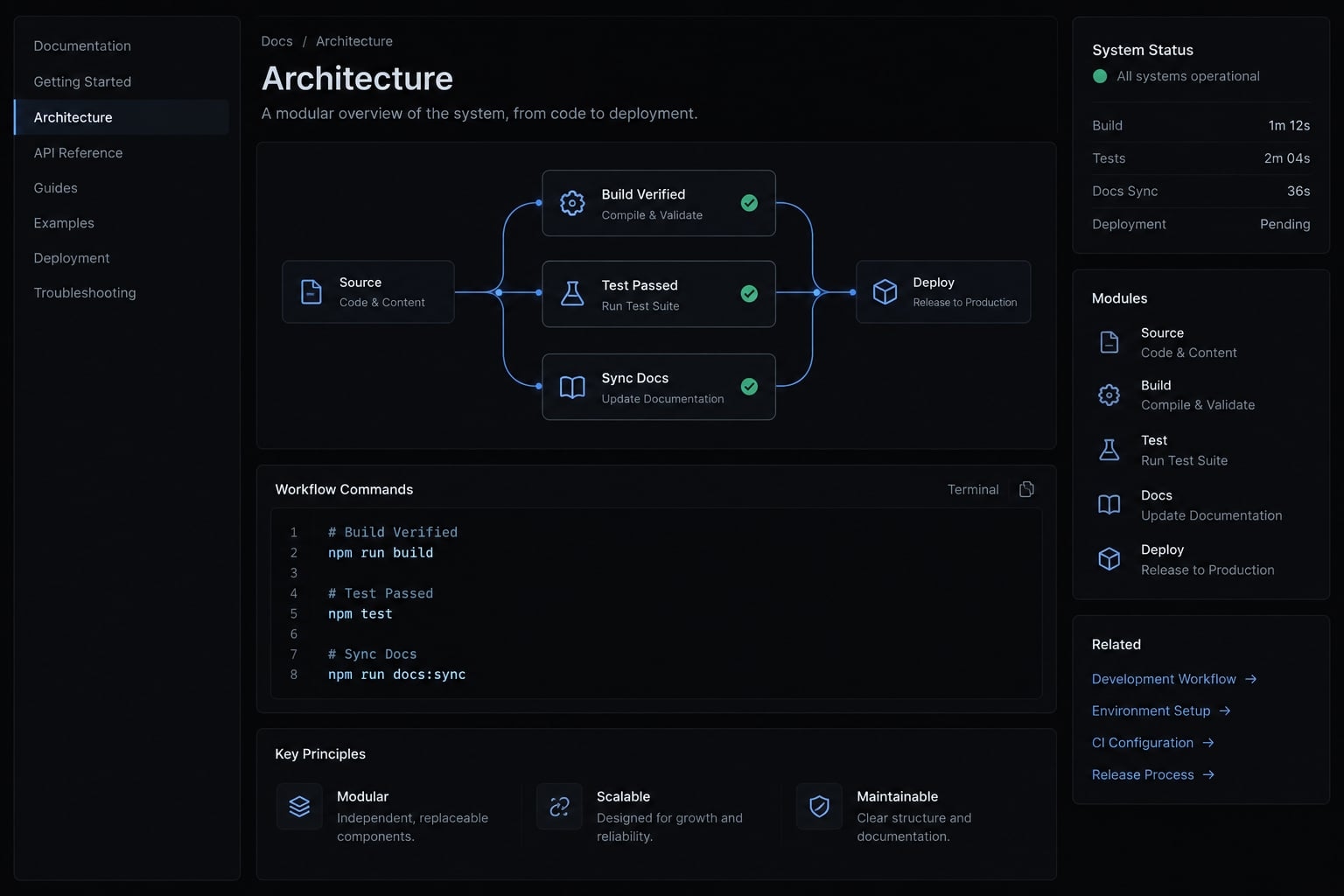This screenshot has height=896, width=1344.
Task: Open Documentation in the sidebar
Action: pos(82,45)
